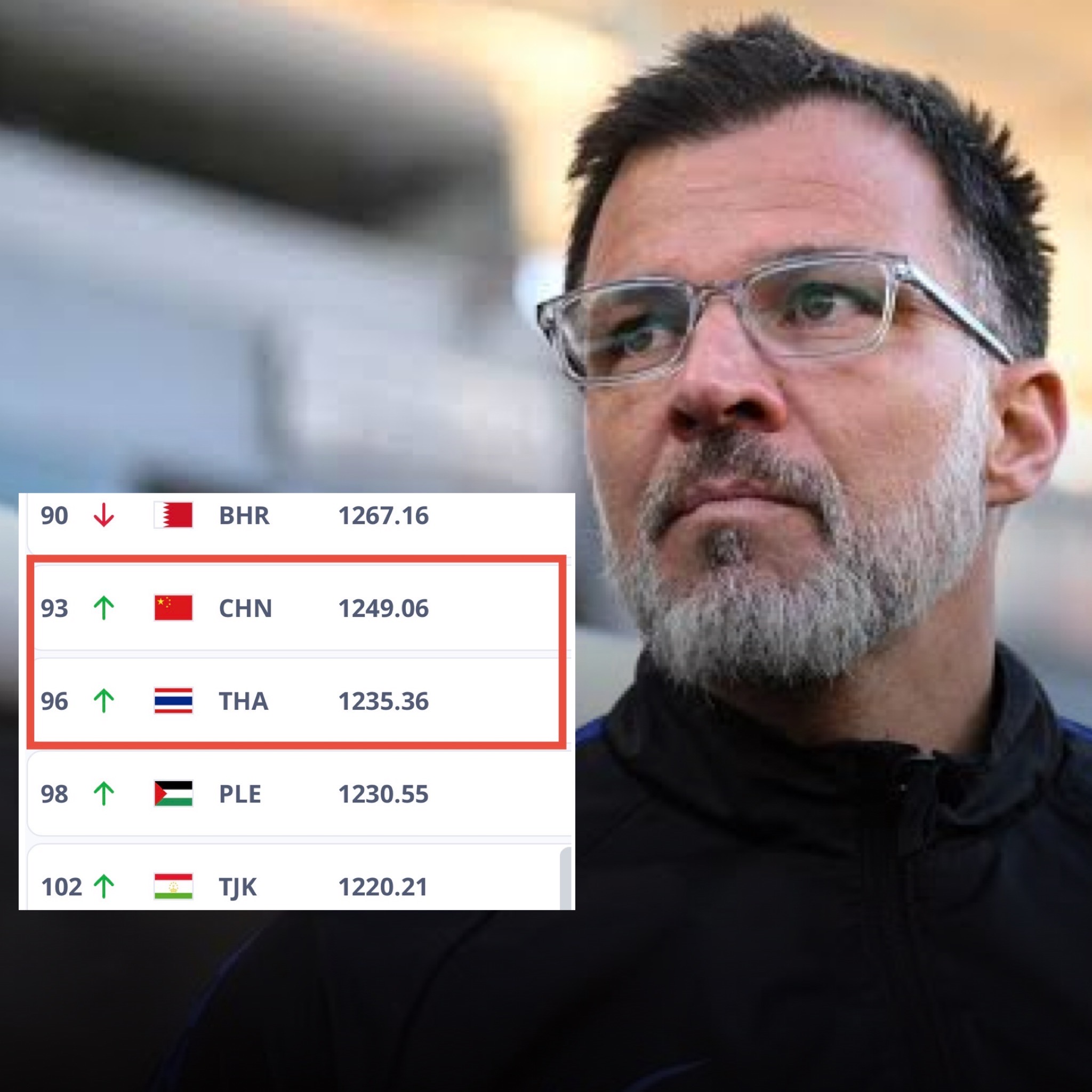Image resolution: width=1092 pixels, height=1092 pixels.
Task: Click the Tajikistan flag icon
Action: [x=173, y=886]
